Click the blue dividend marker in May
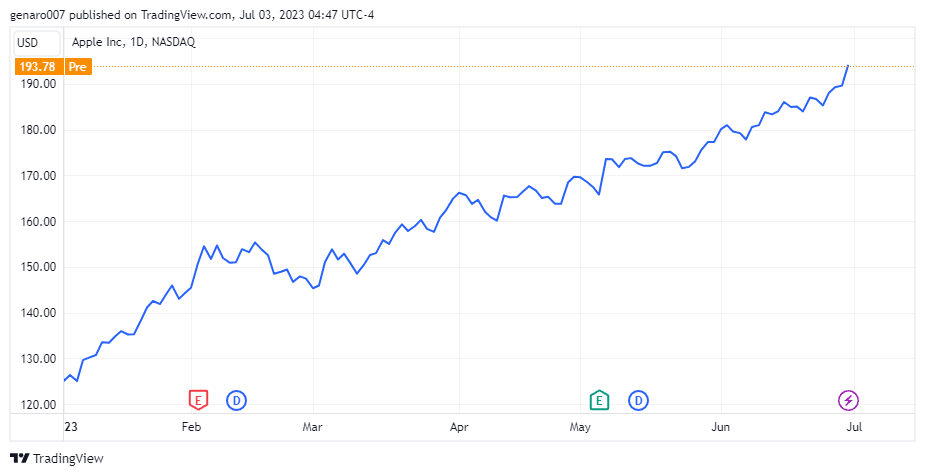Image resolution: width=925 pixels, height=476 pixels. pyautogui.click(x=638, y=401)
